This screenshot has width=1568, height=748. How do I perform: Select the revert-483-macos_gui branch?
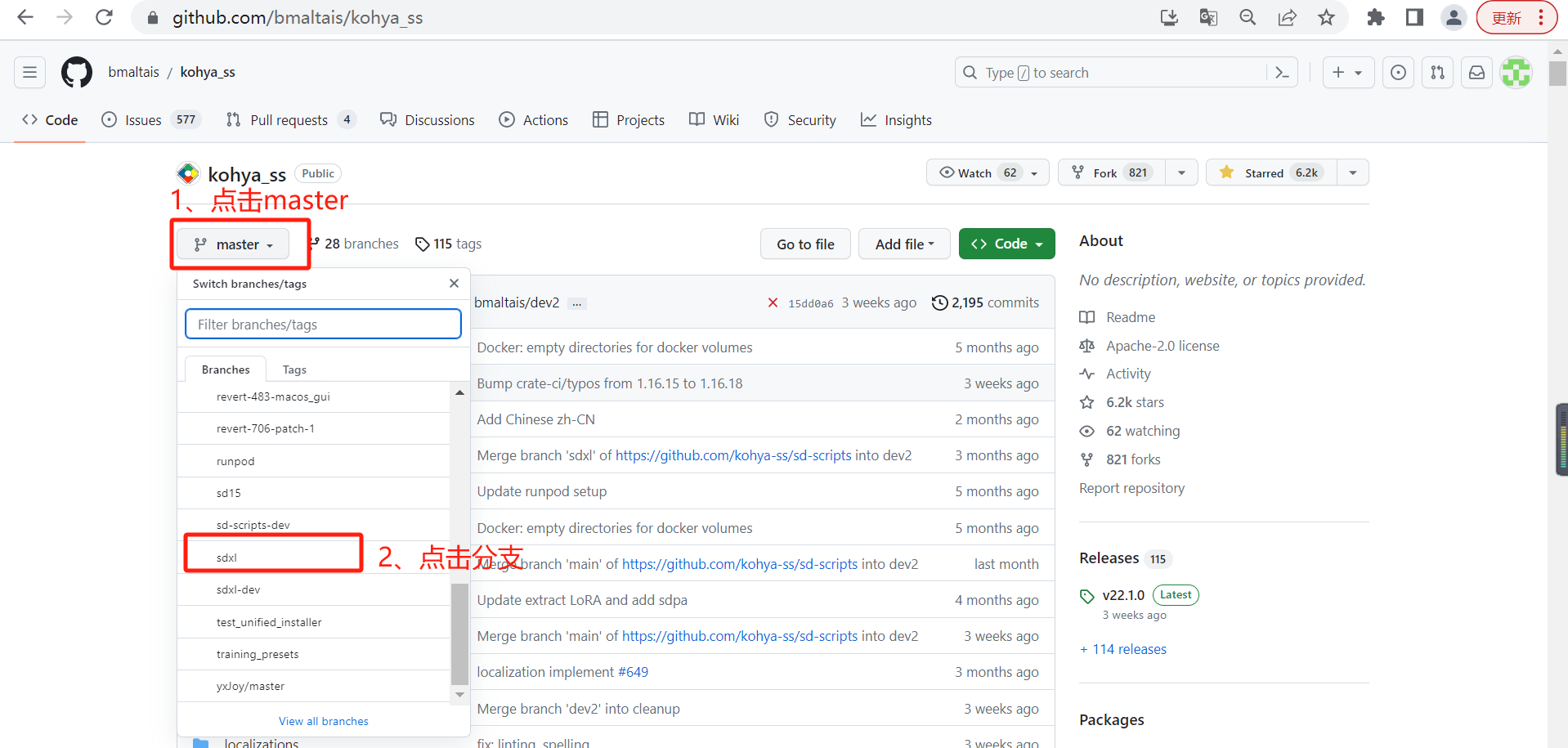(x=313, y=396)
